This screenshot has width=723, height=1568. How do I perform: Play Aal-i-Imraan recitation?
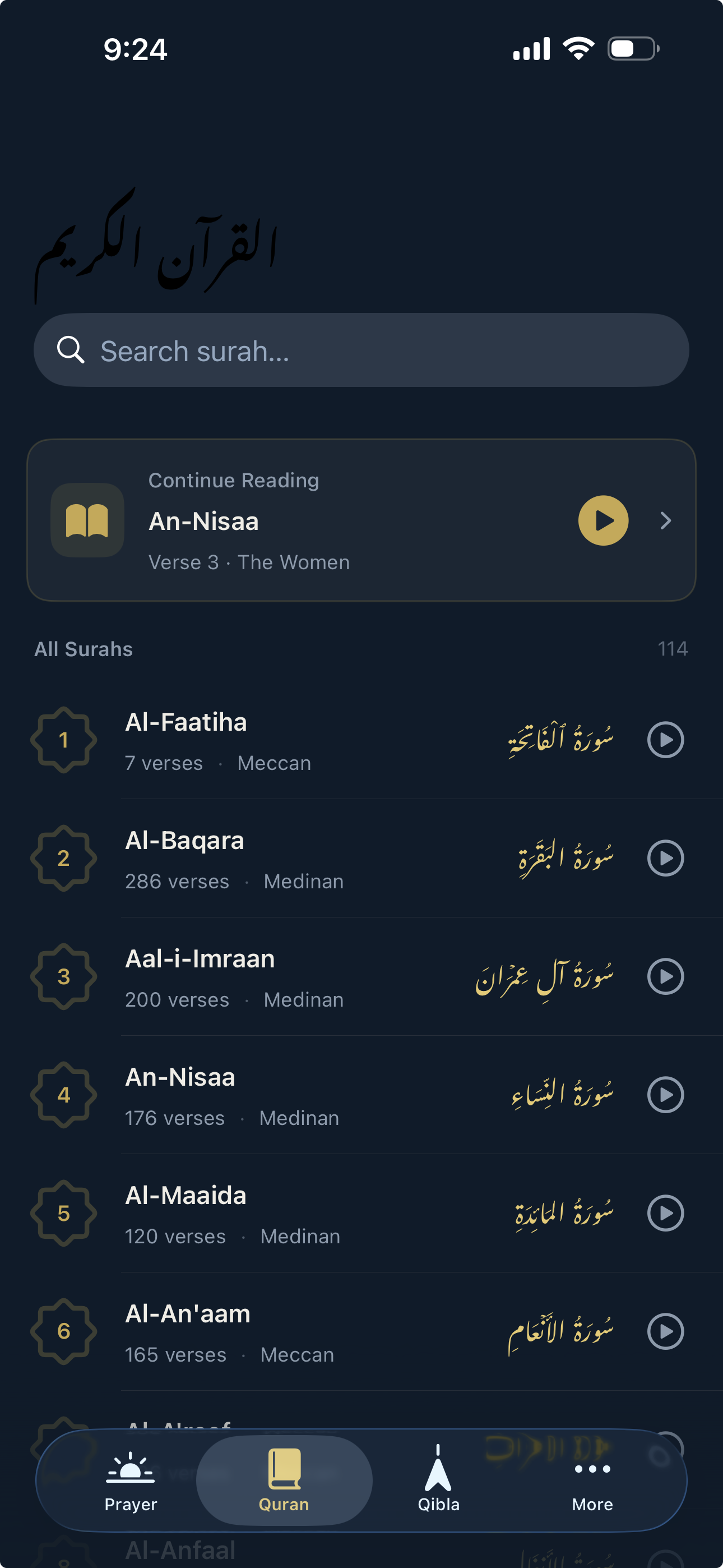665,976
